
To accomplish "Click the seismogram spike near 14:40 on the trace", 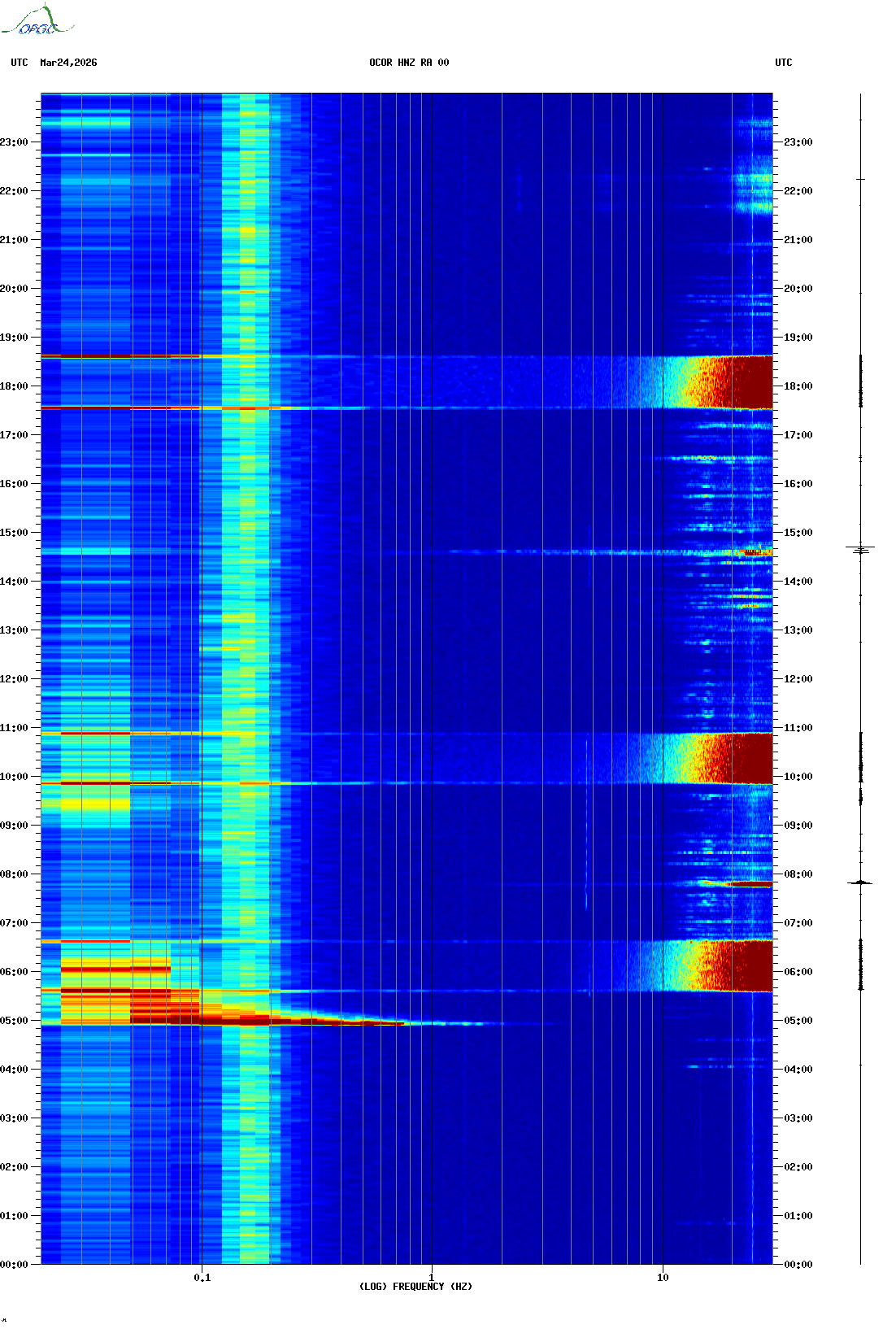I will pos(860,551).
